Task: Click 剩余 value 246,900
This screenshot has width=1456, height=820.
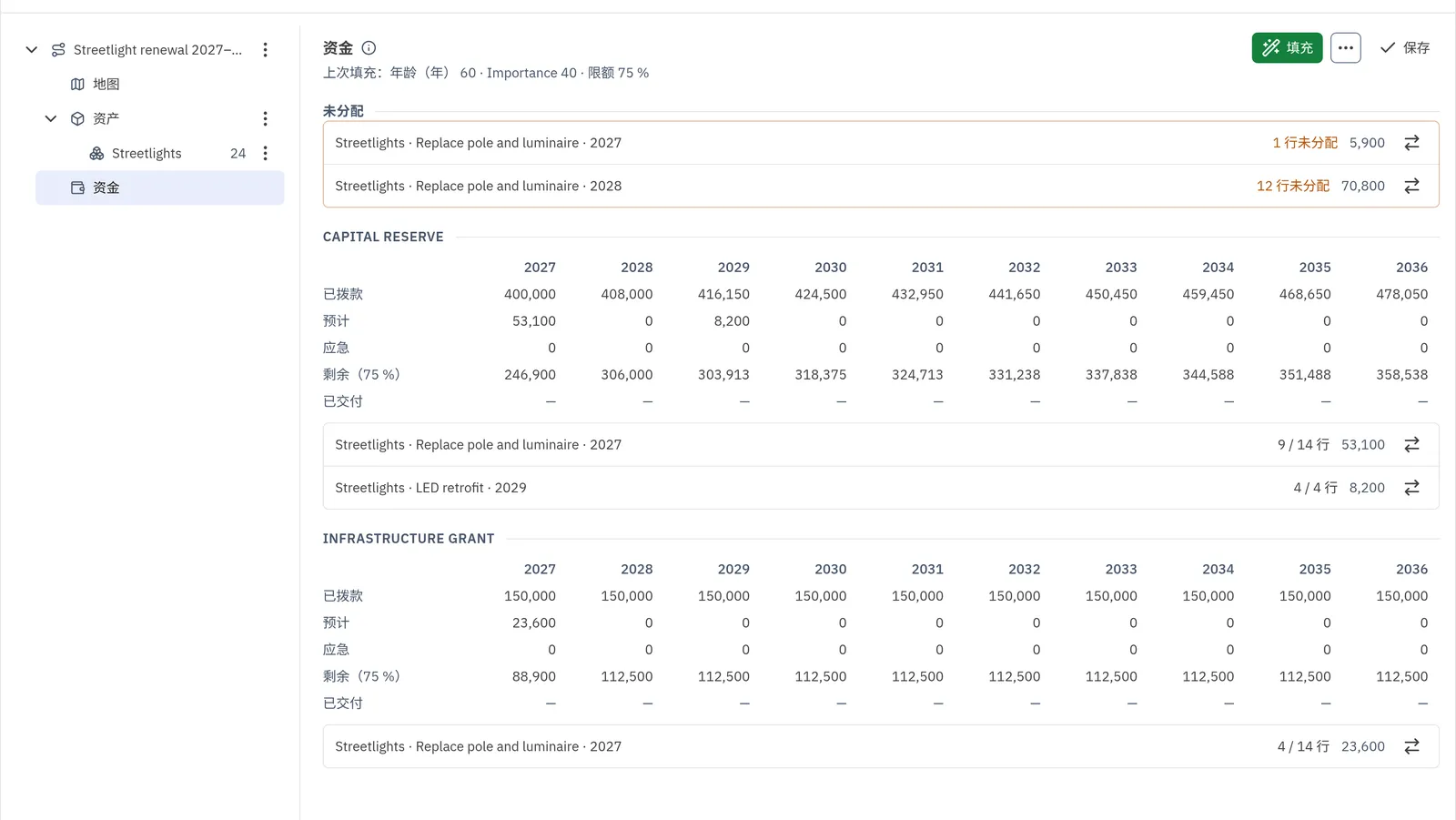Action: coord(530,375)
